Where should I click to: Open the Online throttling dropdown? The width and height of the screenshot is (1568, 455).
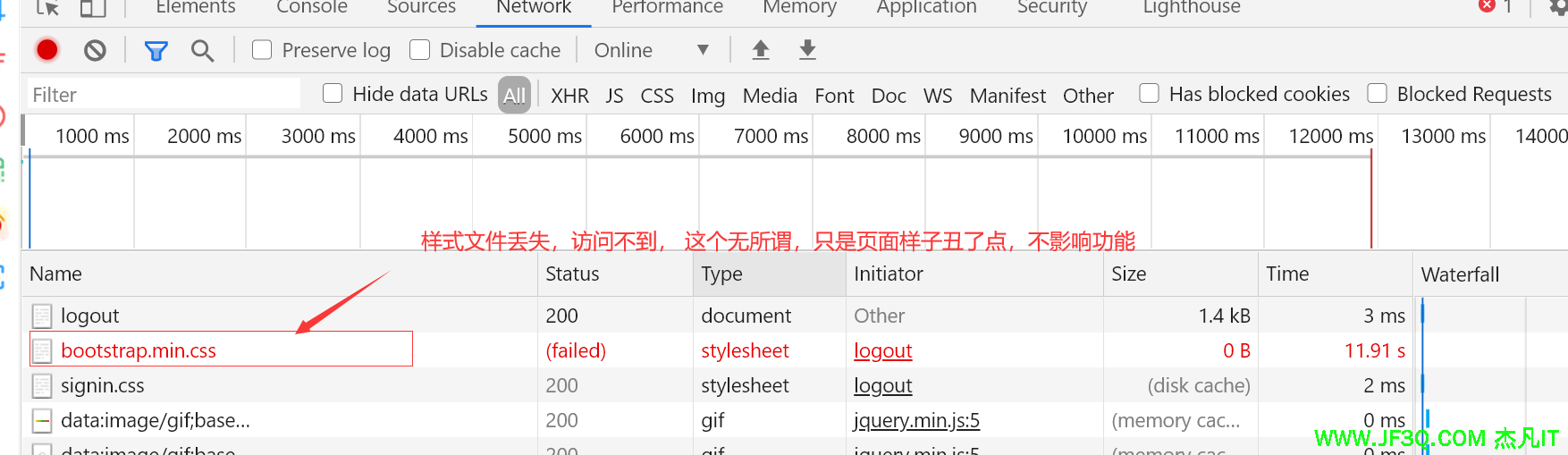(652, 50)
